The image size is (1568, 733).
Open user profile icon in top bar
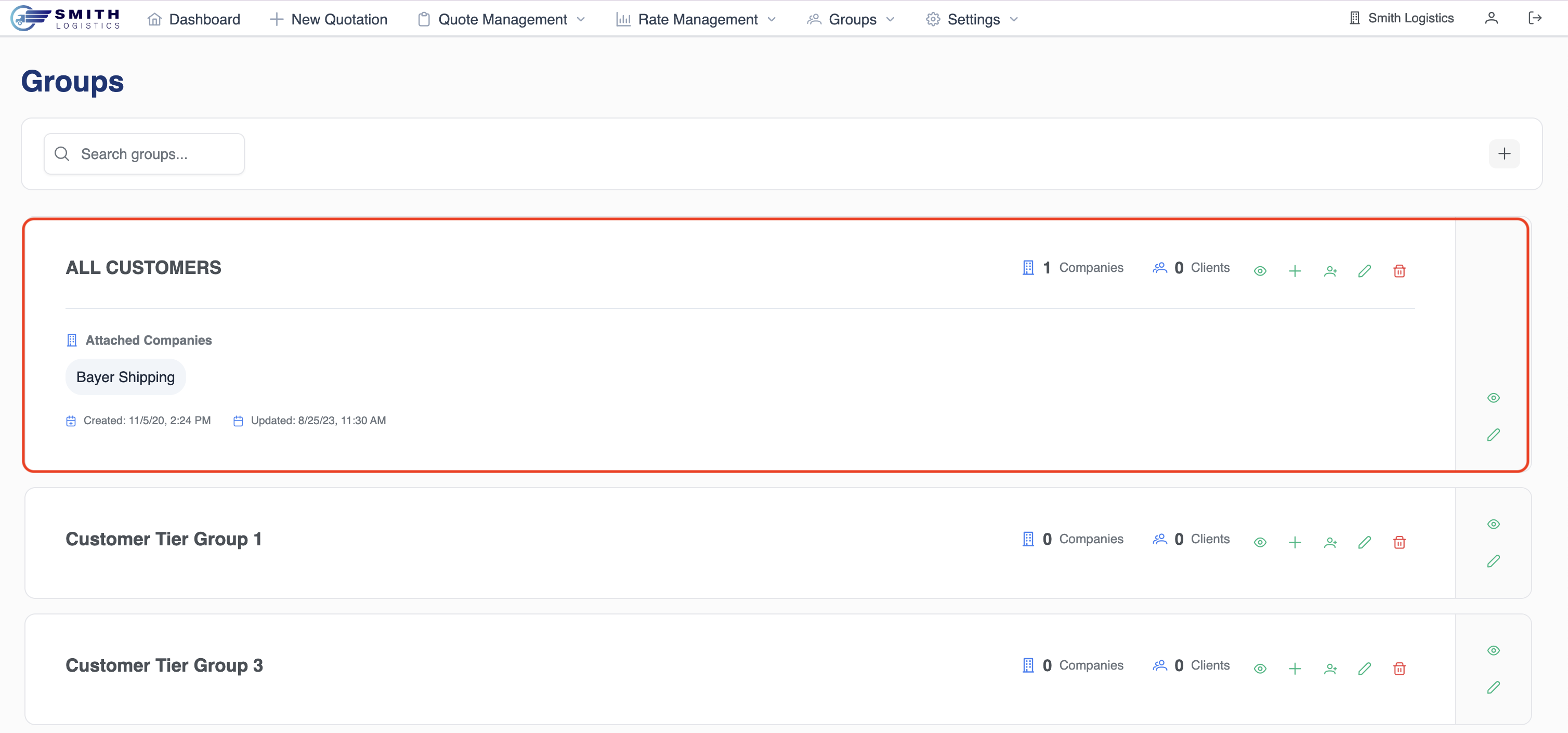(x=1491, y=18)
